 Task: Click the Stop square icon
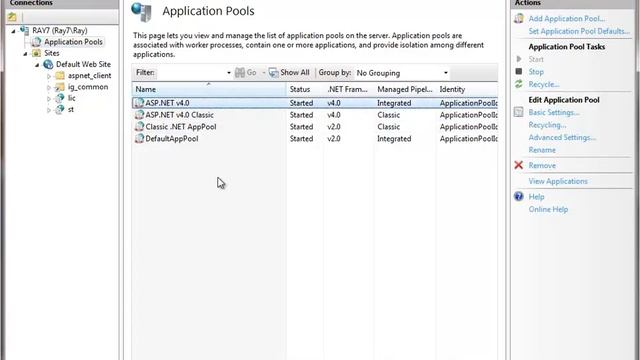click(x=519, y=71)
